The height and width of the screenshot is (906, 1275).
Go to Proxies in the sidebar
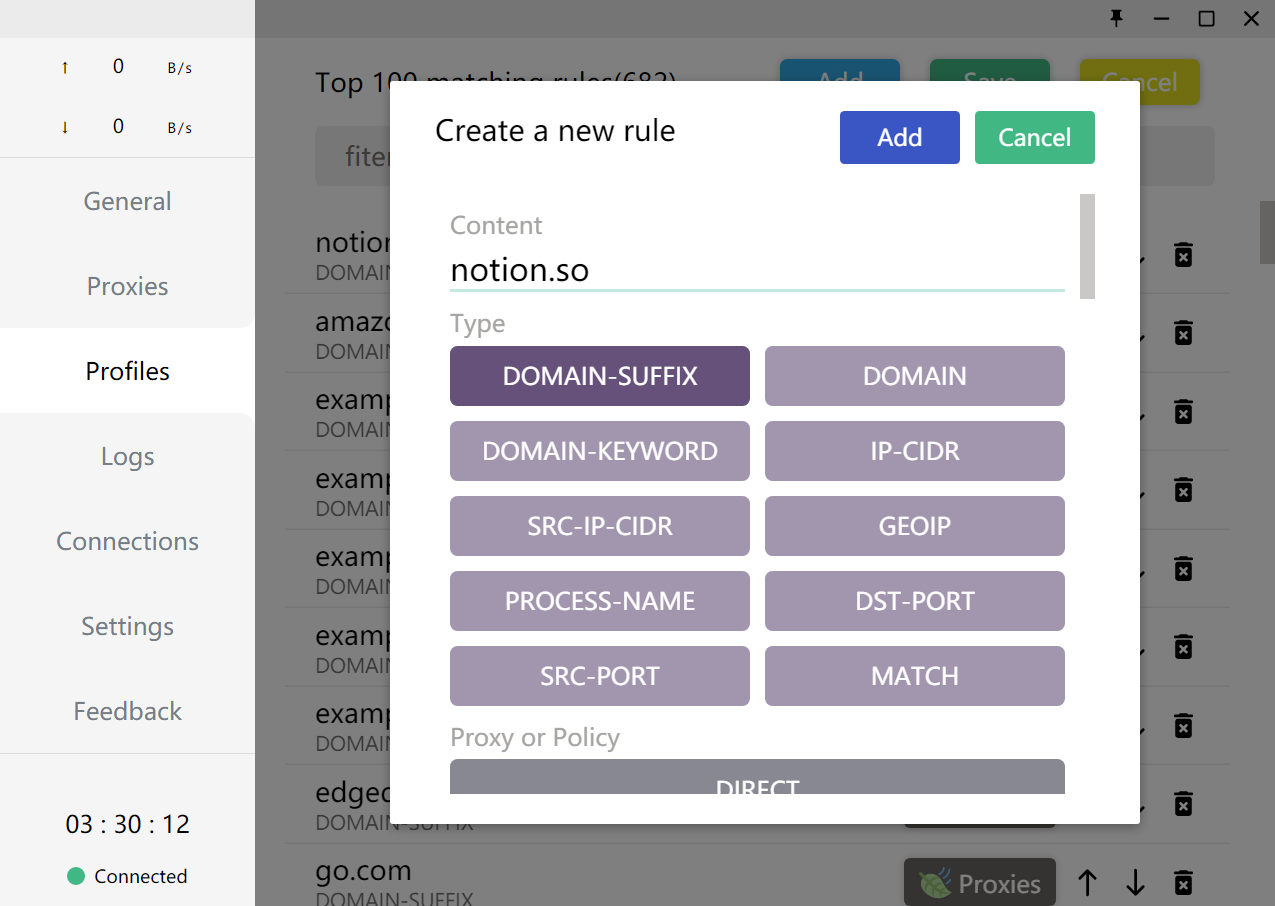pyautogui.click(x=127, y=286)
